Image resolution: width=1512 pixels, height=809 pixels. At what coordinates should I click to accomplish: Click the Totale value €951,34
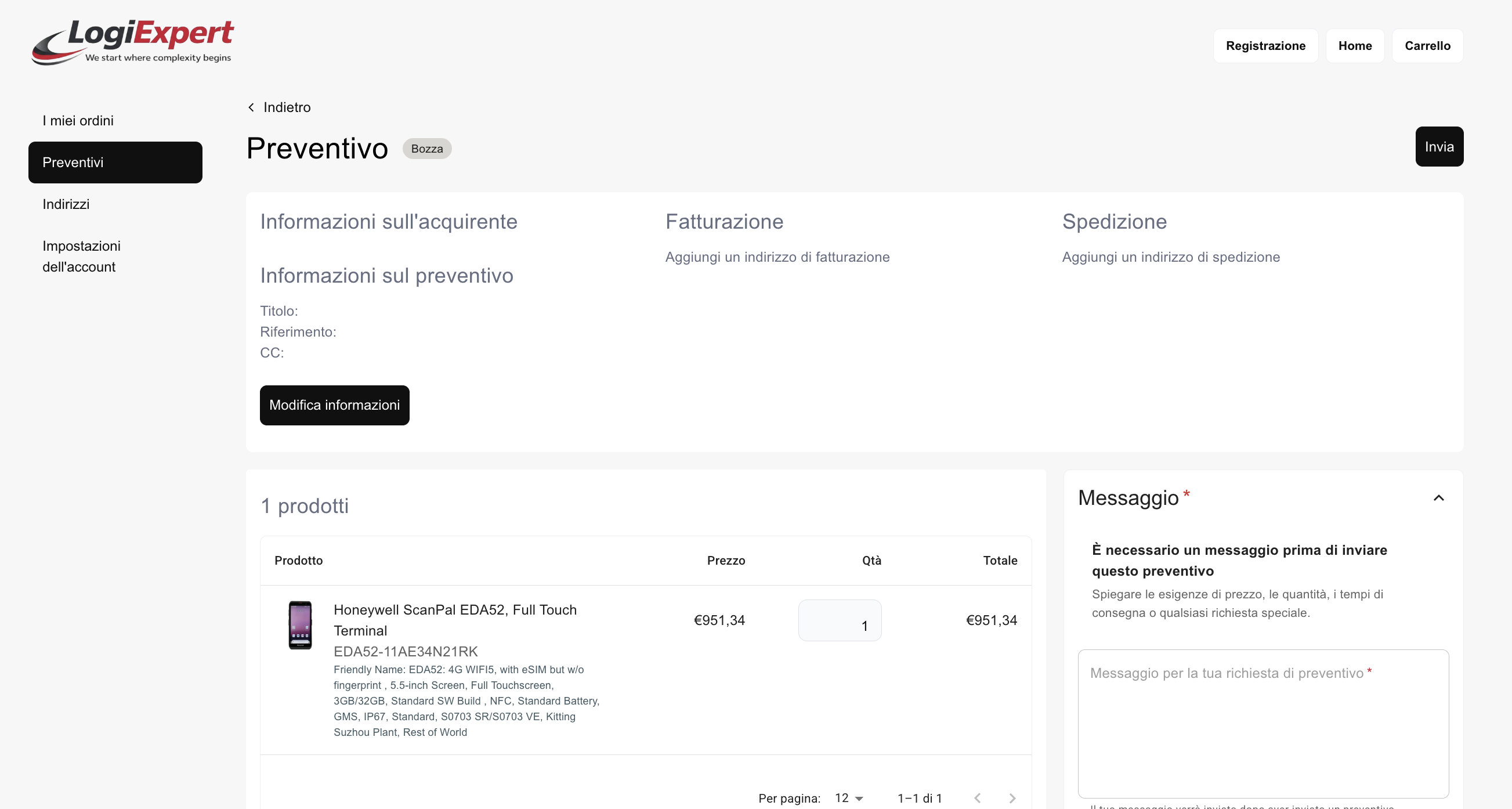[x=992, y=620]
